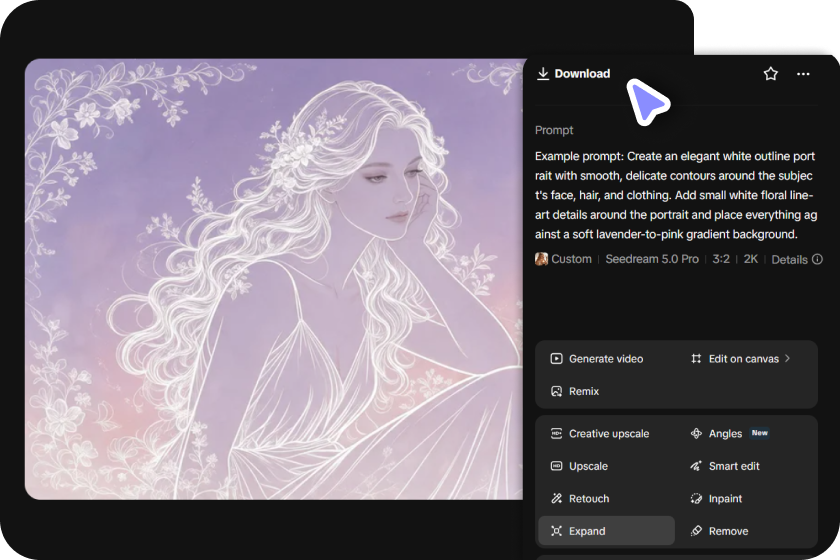Click the 3:2 aspect ratio label

pos(721,259)
